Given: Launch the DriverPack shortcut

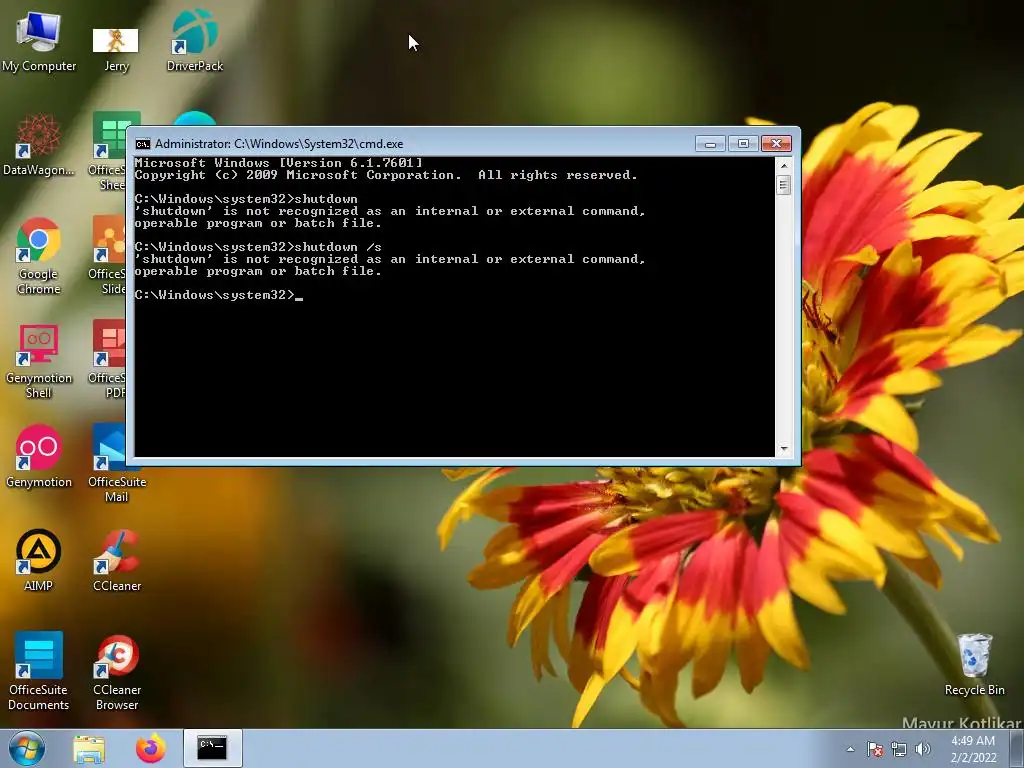Looking at the screenshot, I should (x=195, y=40).
